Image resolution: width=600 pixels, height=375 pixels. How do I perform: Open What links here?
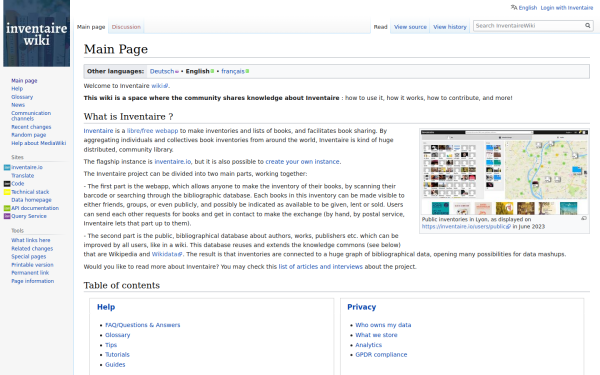tap(31, 240)
